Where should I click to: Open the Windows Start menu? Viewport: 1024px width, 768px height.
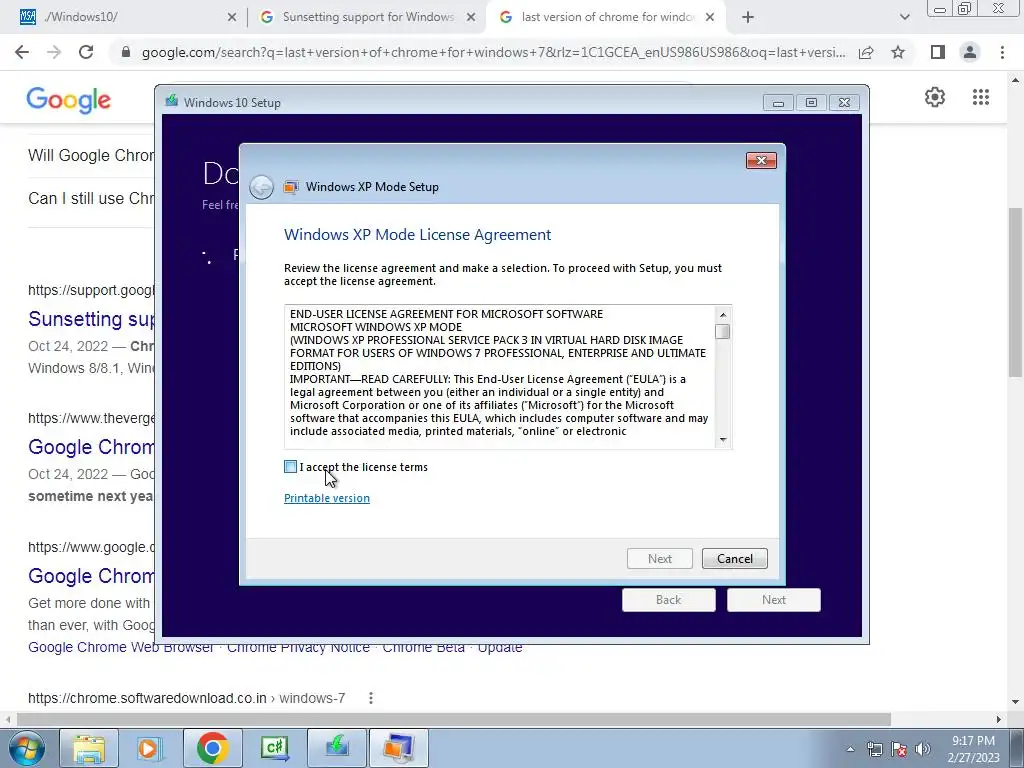[25, 748]
